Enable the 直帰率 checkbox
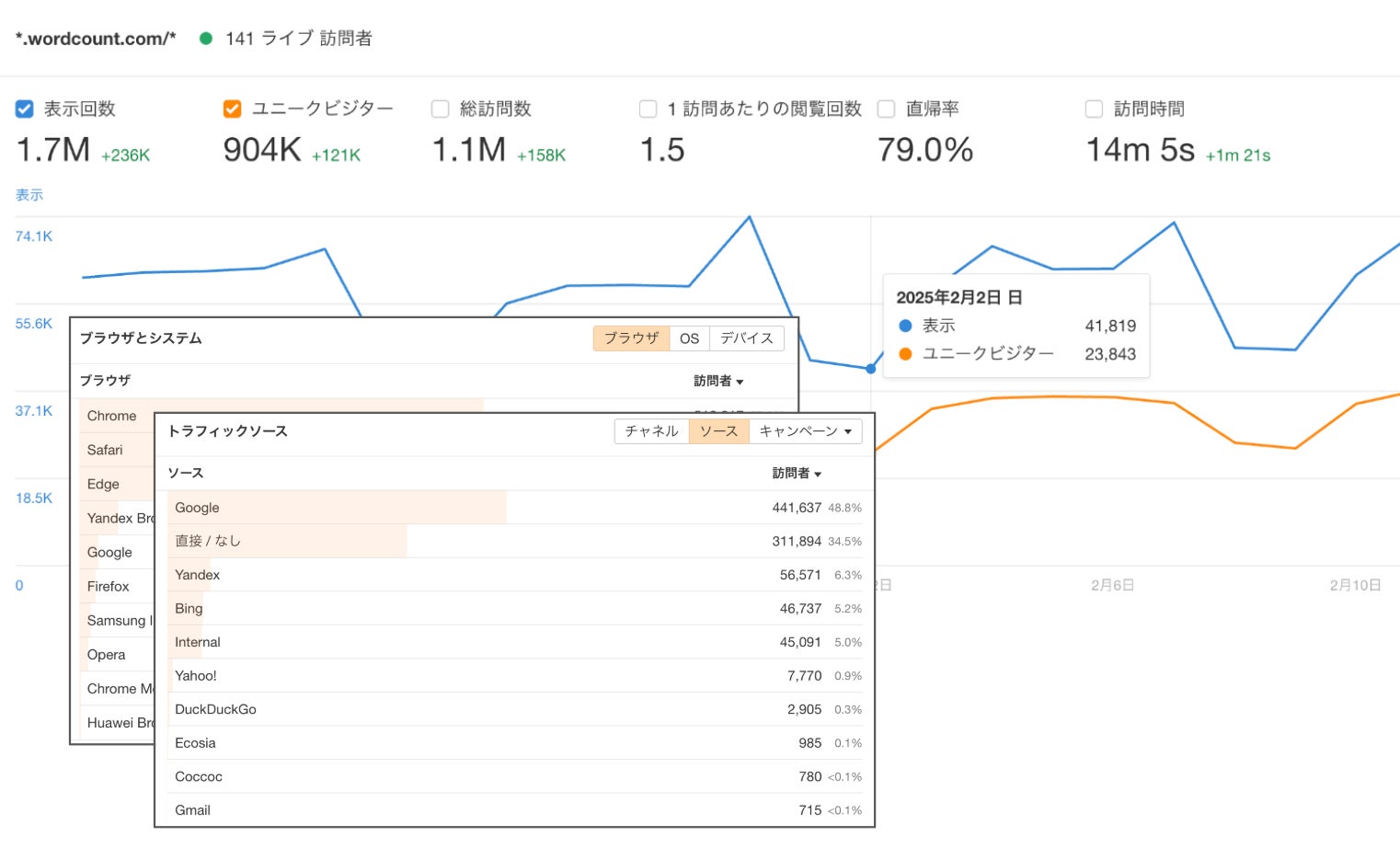This screenshot has width=1400, height=848. point(887,109)
